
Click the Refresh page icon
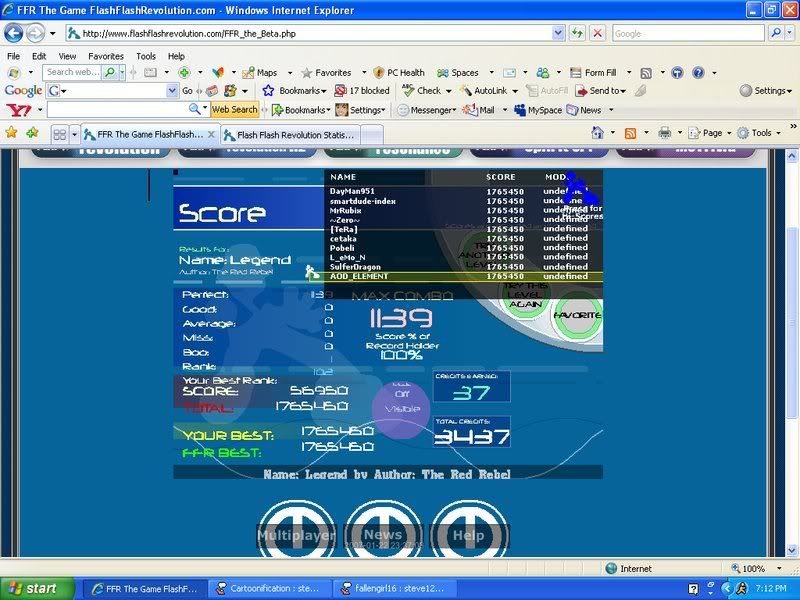[577, 33]
